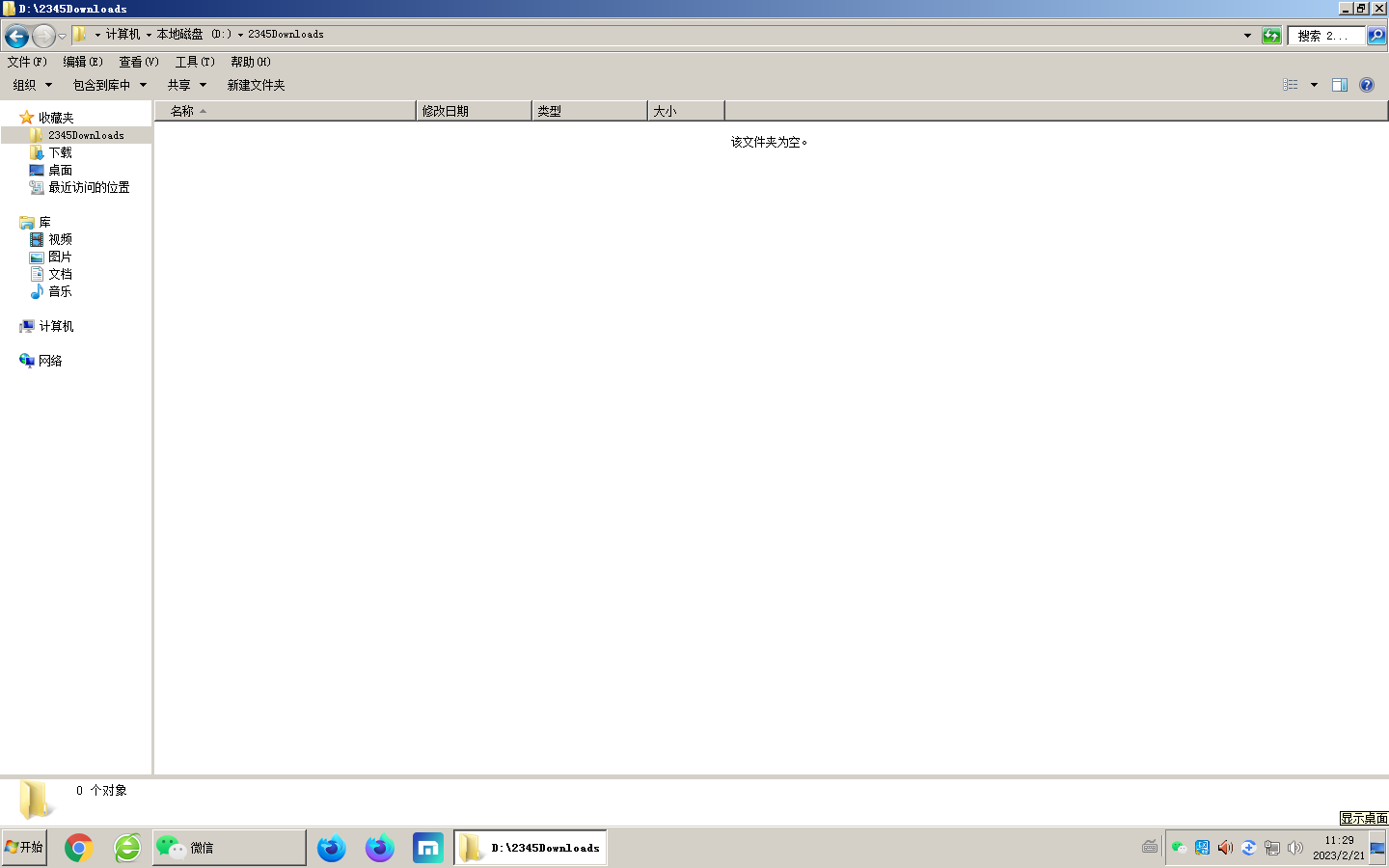Screen dimensions: 1389x868
Task: Sort by the 大小 column header
Action: [686, 111]
